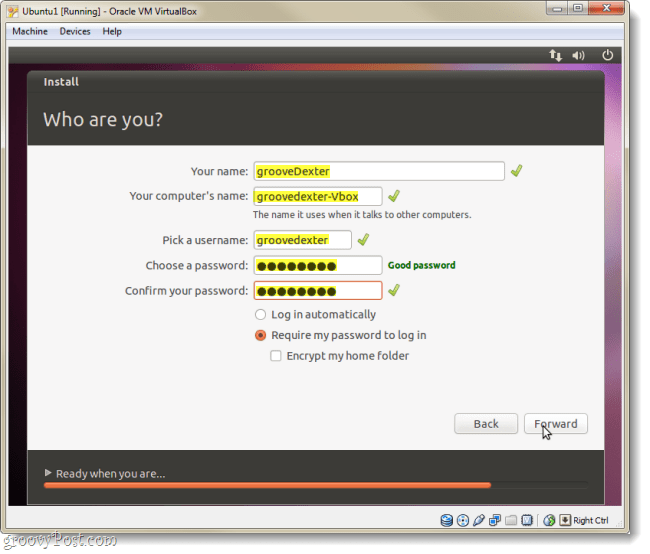Open the Ubuntu power session menu icon
650x554 pixels.
[x=607, y=55]
